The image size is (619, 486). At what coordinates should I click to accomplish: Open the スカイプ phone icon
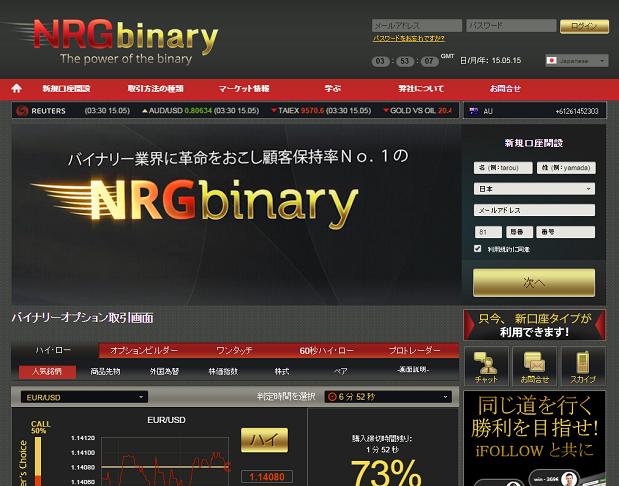(583, 366)
